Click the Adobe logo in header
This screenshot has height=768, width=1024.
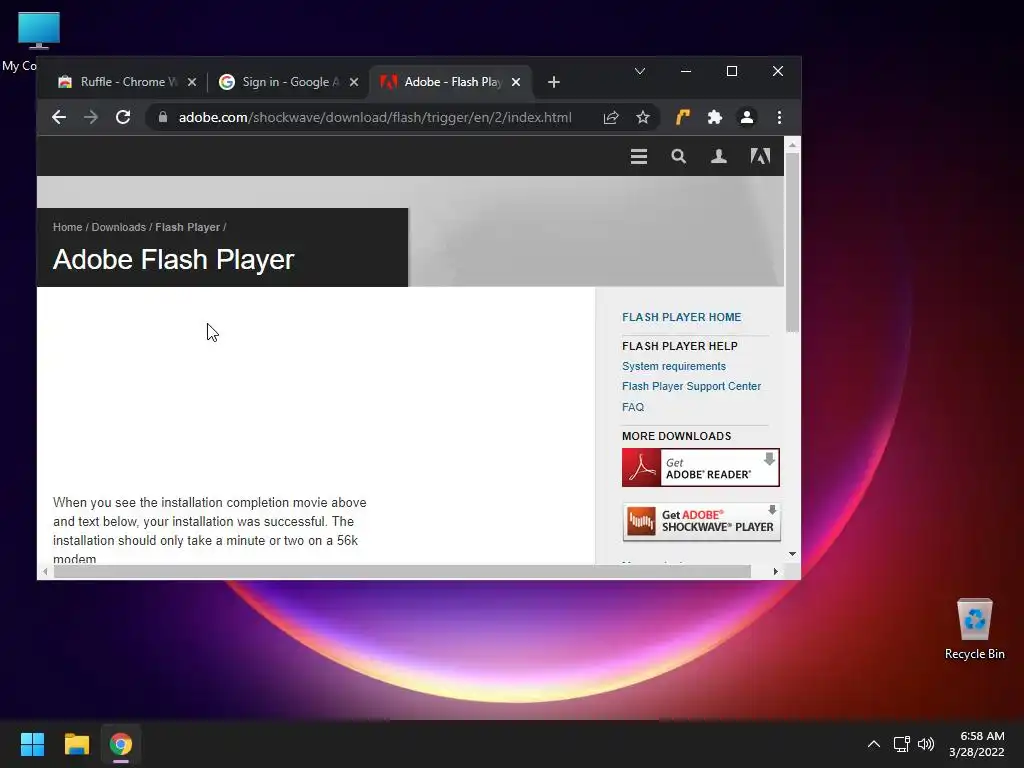[760, 156]
